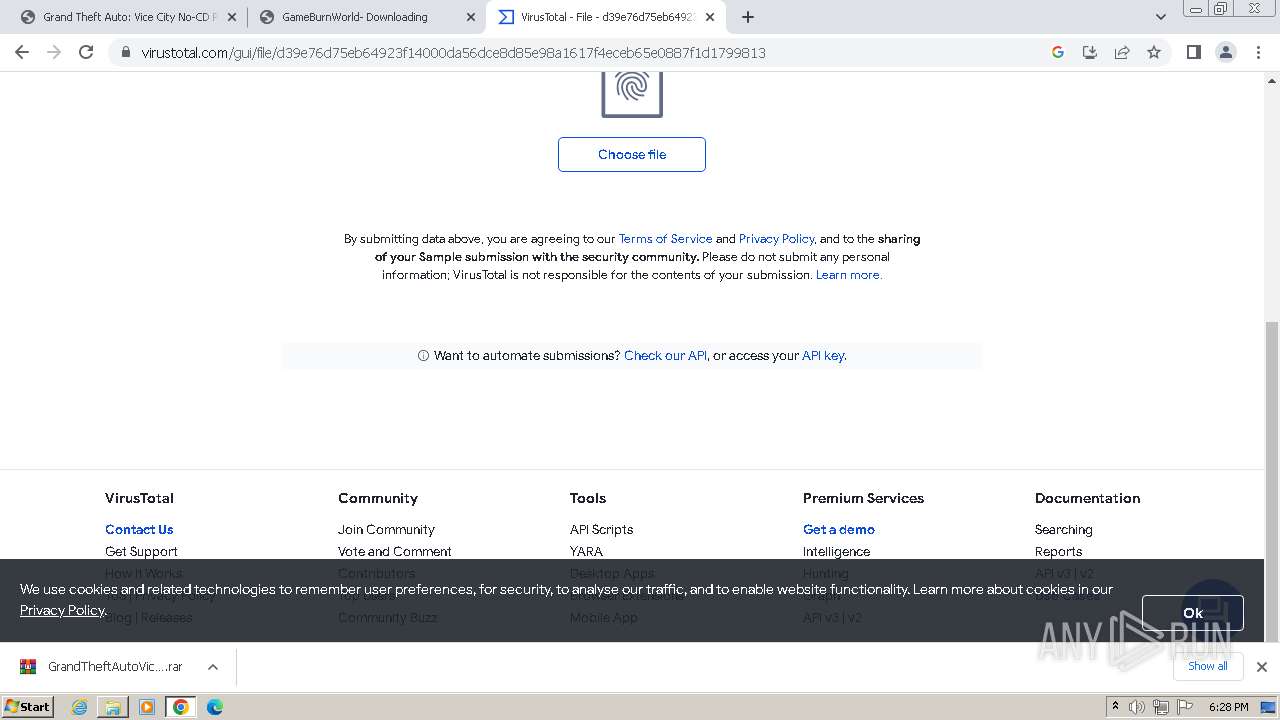
Task: Click the system clock 6:28 PM
Action: 1228,707
